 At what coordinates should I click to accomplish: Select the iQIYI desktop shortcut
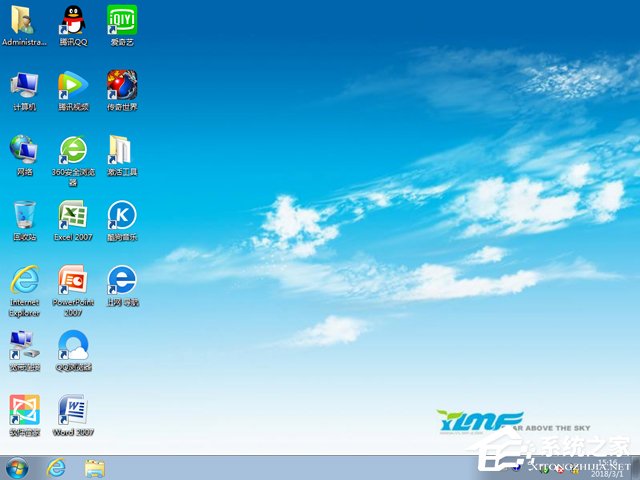122,20
